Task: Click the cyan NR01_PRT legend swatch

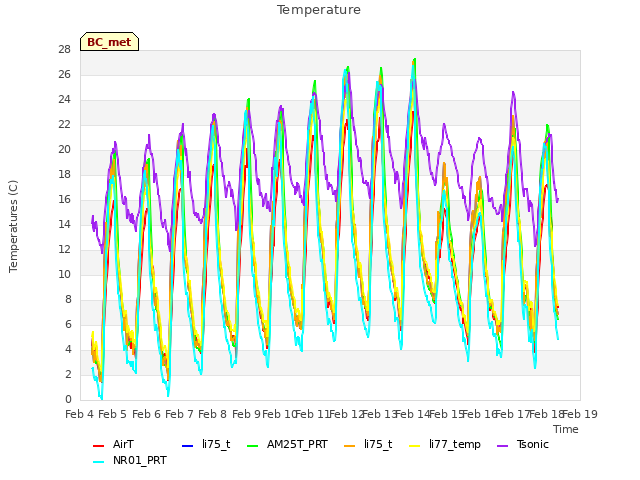Action: click(x=98, y=462)
